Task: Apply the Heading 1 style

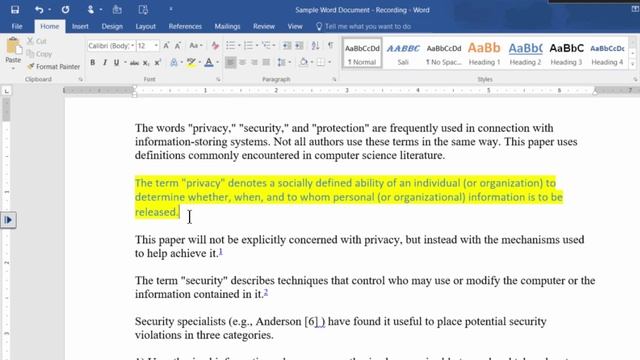Action: click(484, 53)
